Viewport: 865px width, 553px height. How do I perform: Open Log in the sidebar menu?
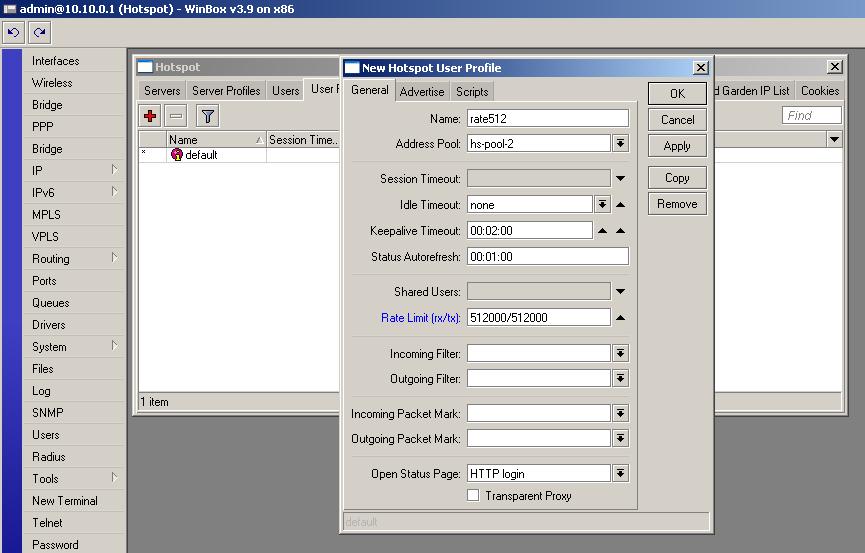pyautogui.click(x=41, y=391)
